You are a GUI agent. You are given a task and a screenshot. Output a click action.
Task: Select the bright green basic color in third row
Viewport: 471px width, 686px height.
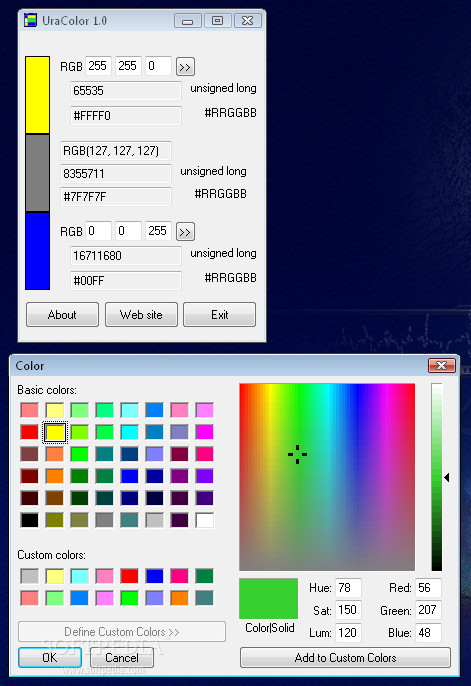(80, 454)
